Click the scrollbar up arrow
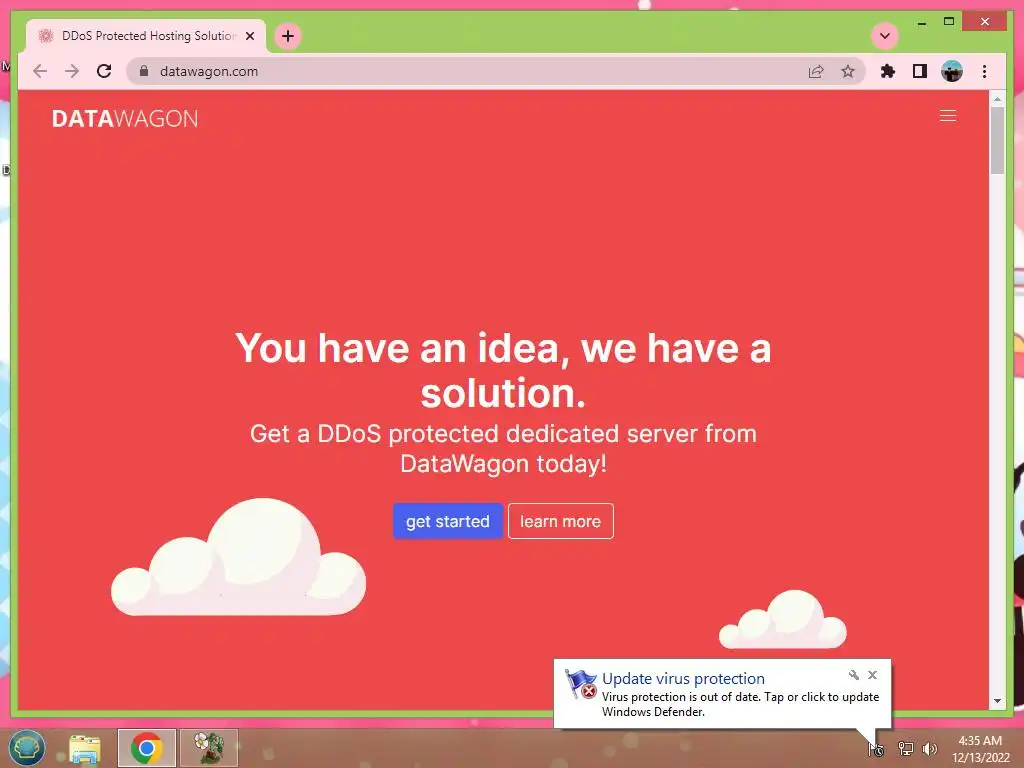 click(x=997, y=99)
